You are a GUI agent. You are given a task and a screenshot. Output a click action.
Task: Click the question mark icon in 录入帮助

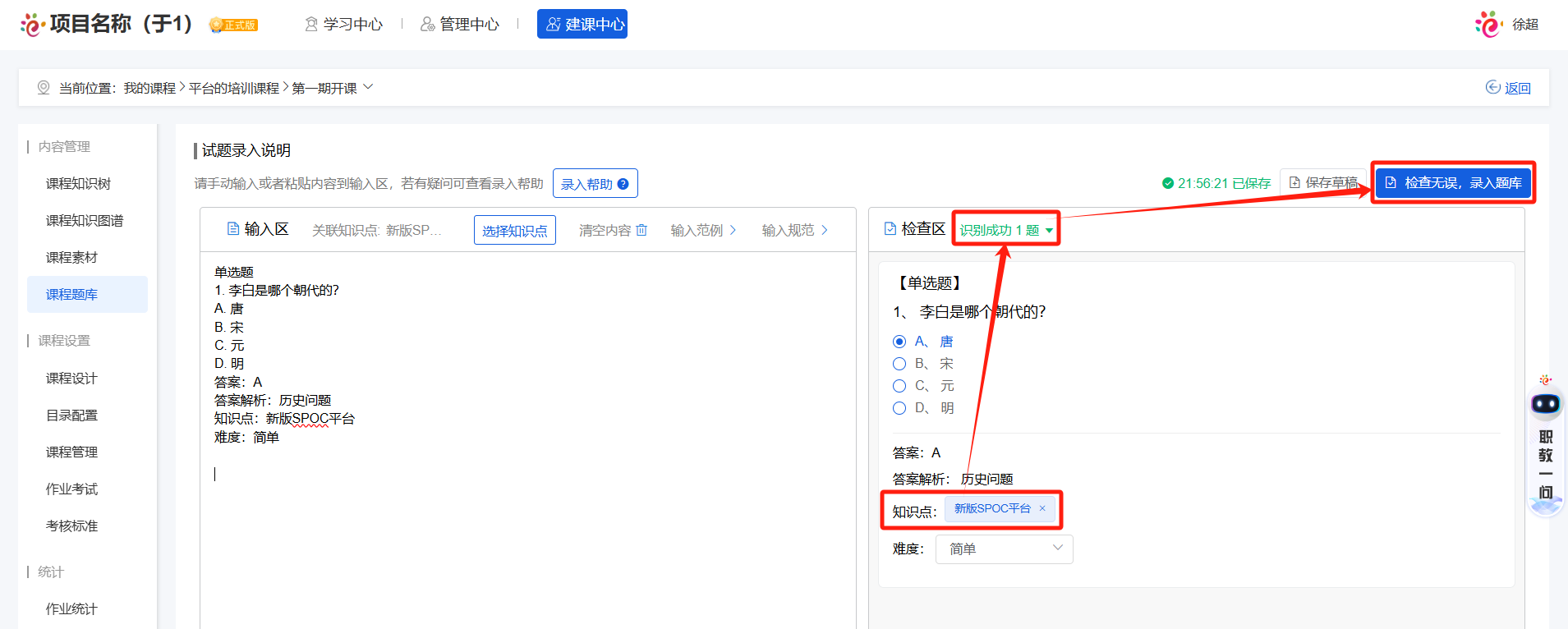click(623, 184)
